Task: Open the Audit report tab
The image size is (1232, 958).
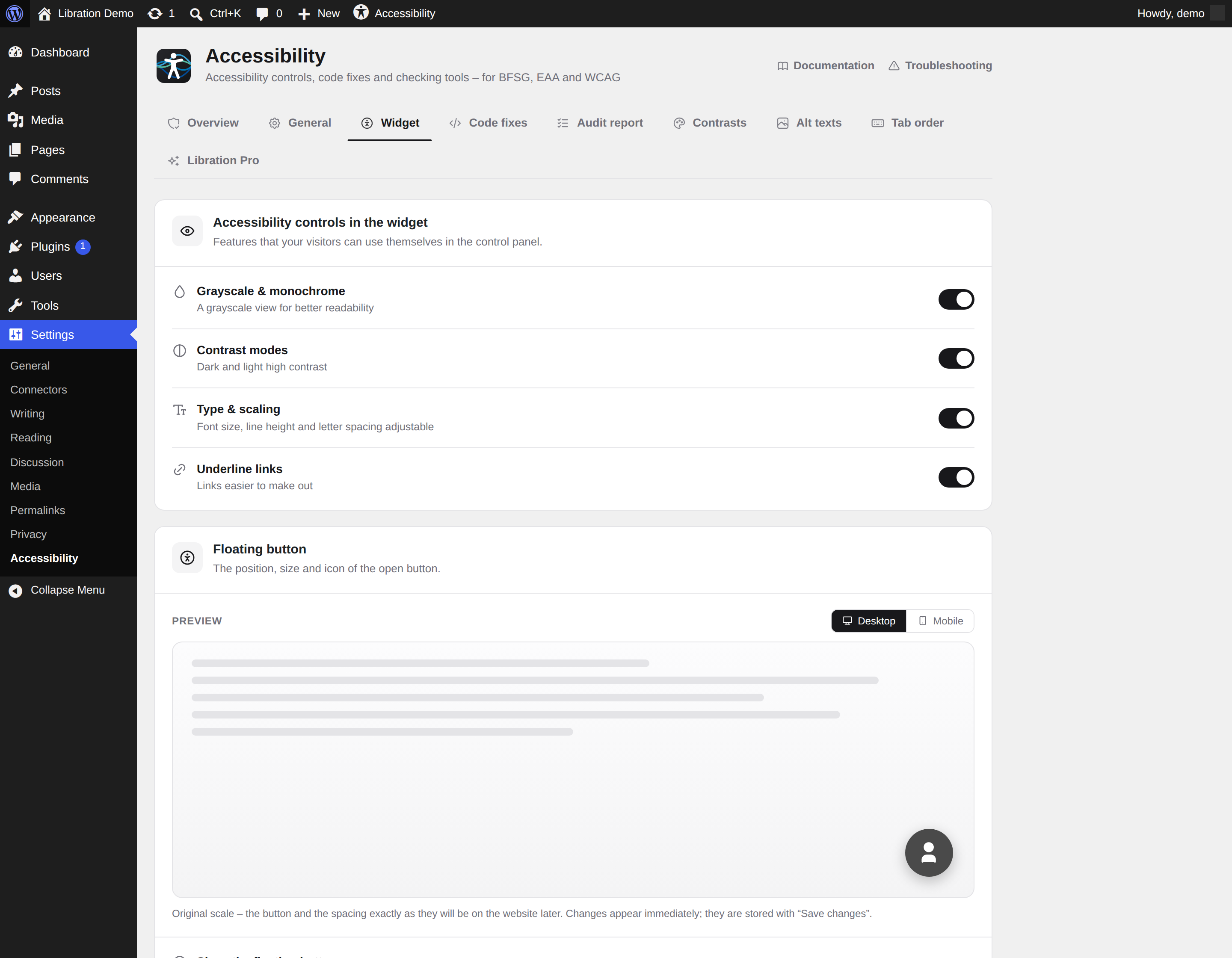Action: coord(600,123)
